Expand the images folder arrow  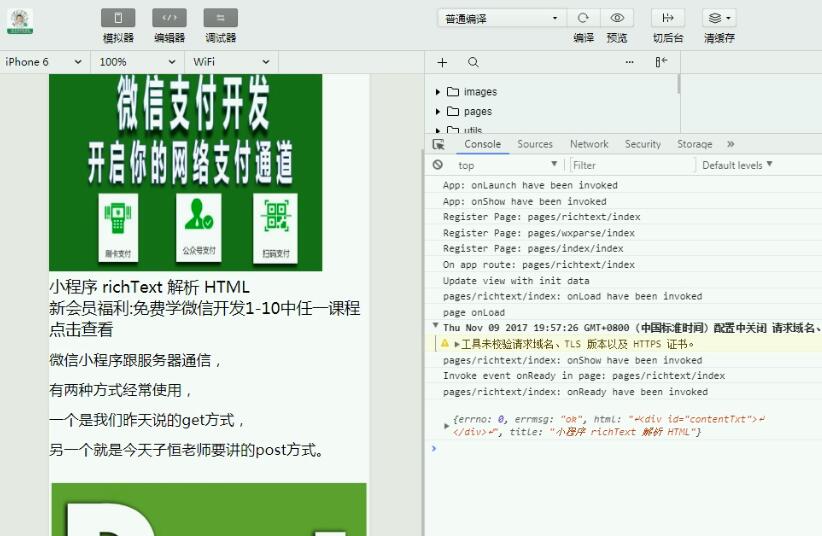[x=438, y=92]
